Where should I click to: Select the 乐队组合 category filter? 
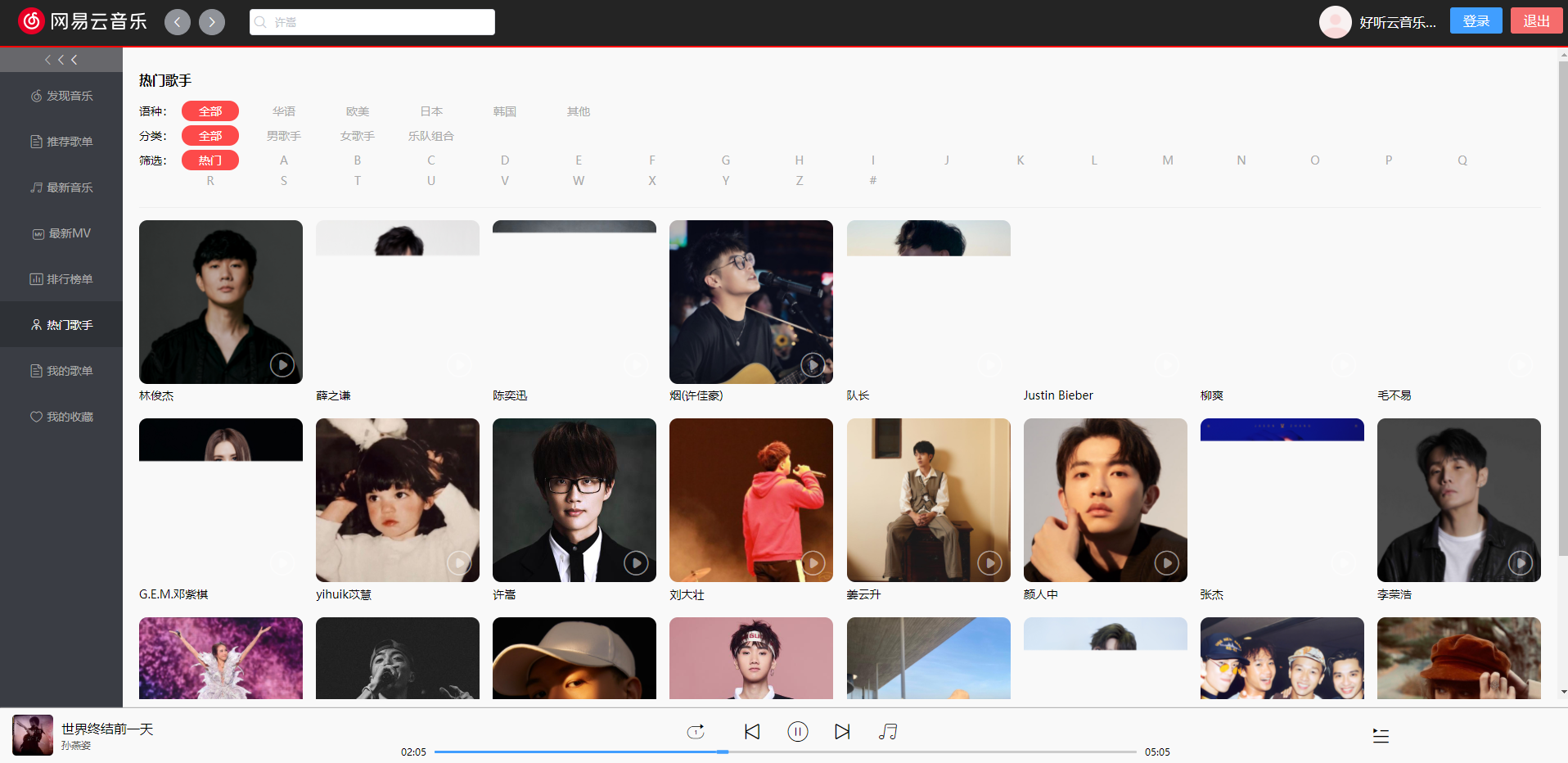point(431,136)
